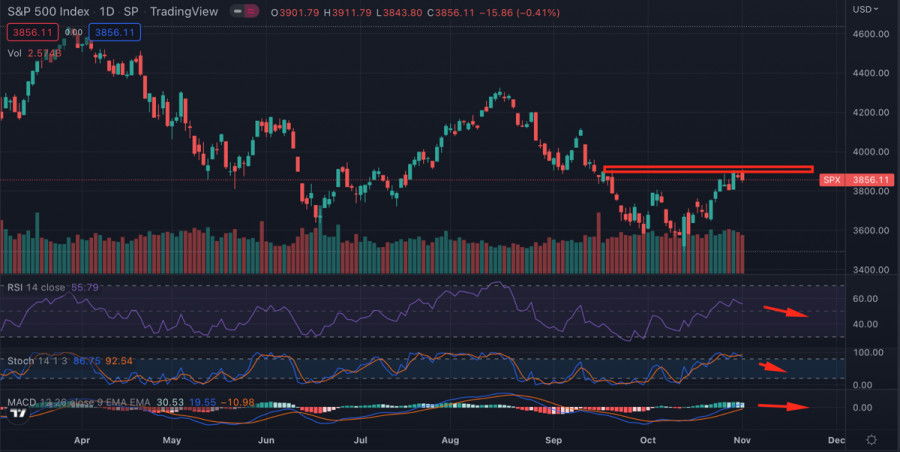Image resolution: width=900 pixels, height=452 pixels.
Task: Select the red arrow drawing beside RSI pane
Action: click(x=783, y=310)
